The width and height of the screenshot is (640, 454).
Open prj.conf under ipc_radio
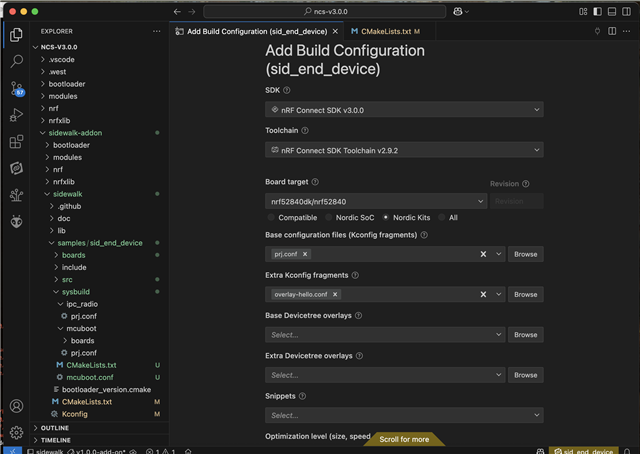84,316
